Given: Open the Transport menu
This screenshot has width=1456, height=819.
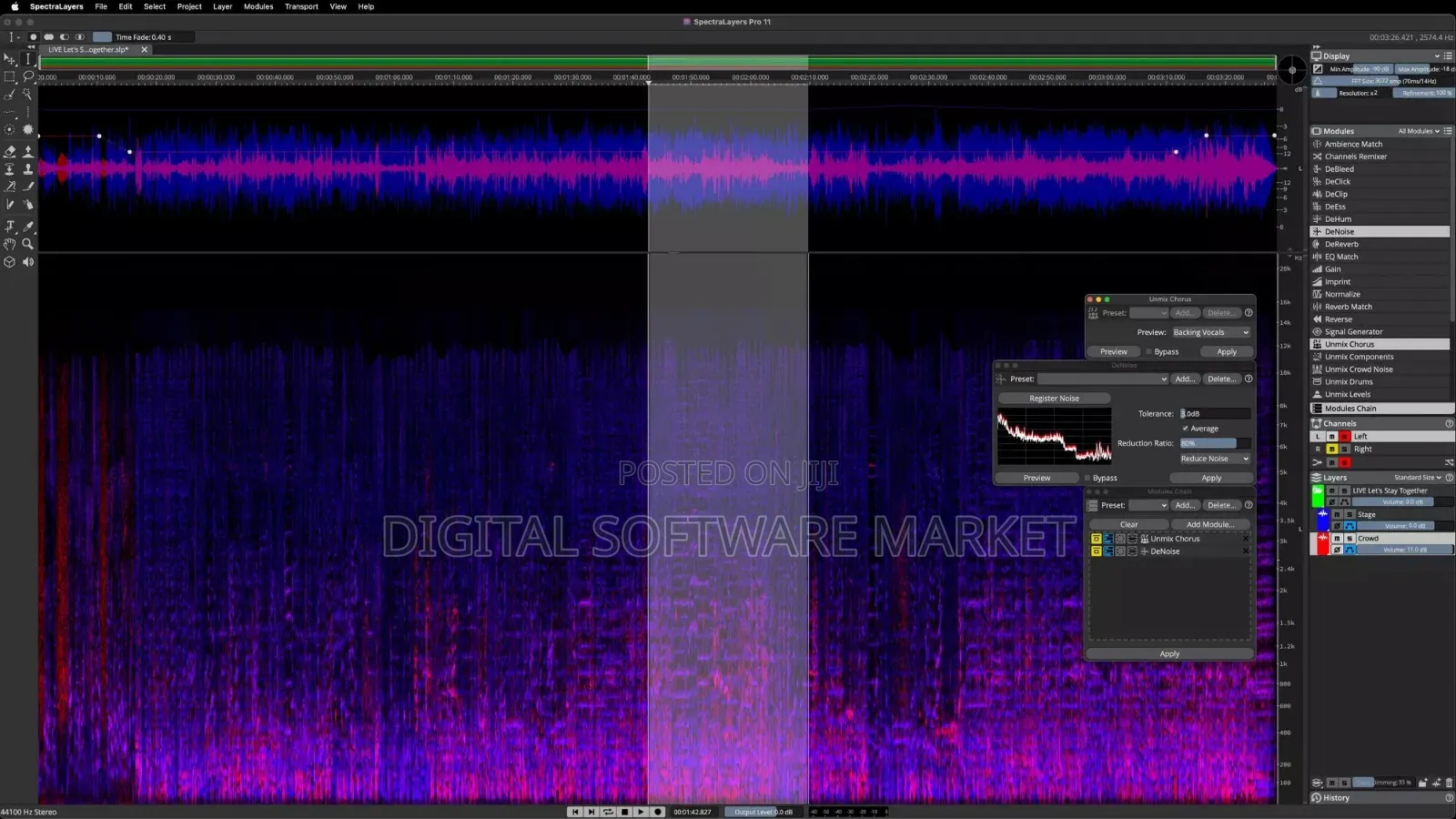Looking at the screenshot, I should [x=301, y=6].
